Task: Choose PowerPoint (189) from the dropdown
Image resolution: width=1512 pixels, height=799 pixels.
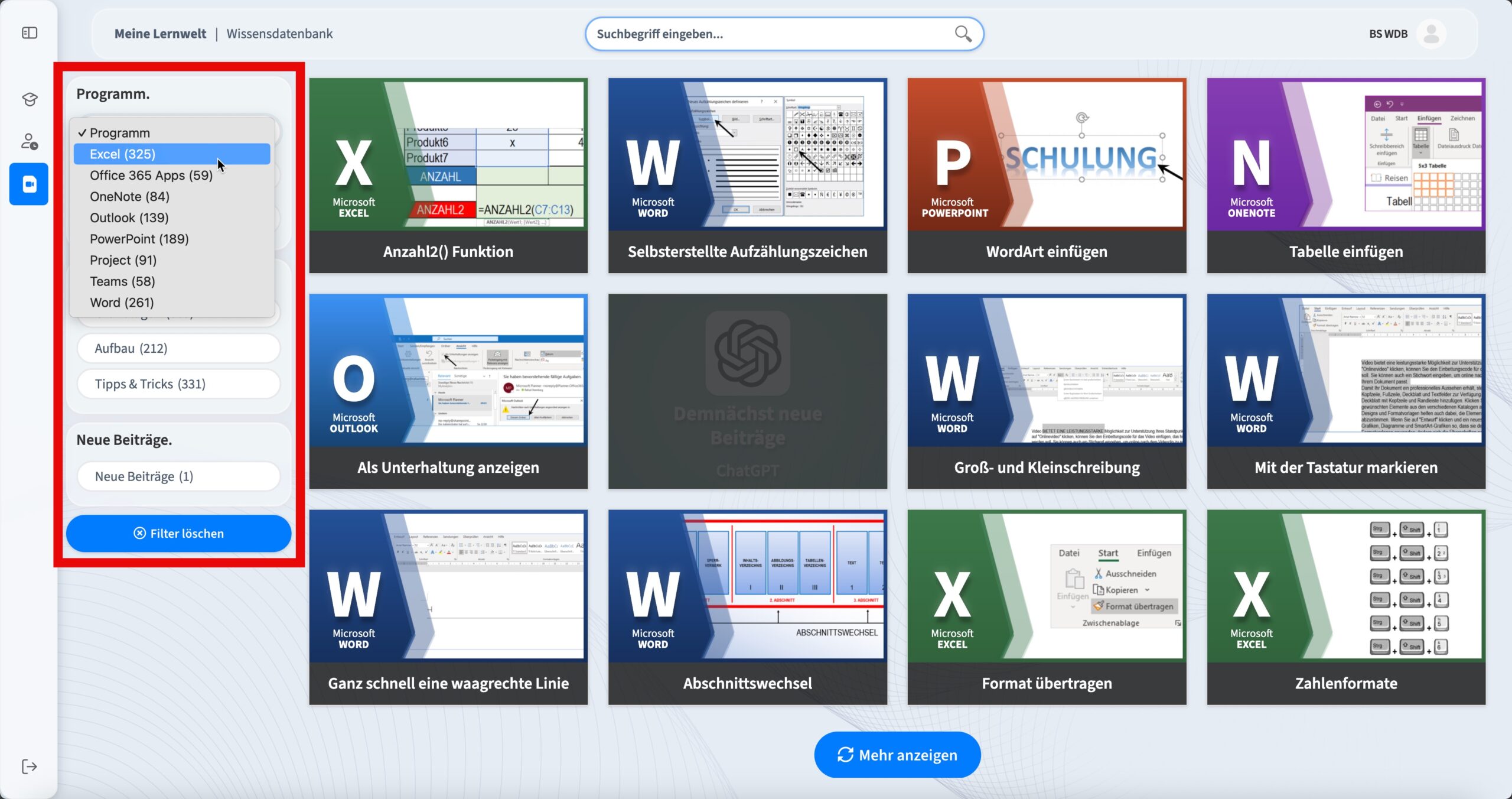Action: 172,239
